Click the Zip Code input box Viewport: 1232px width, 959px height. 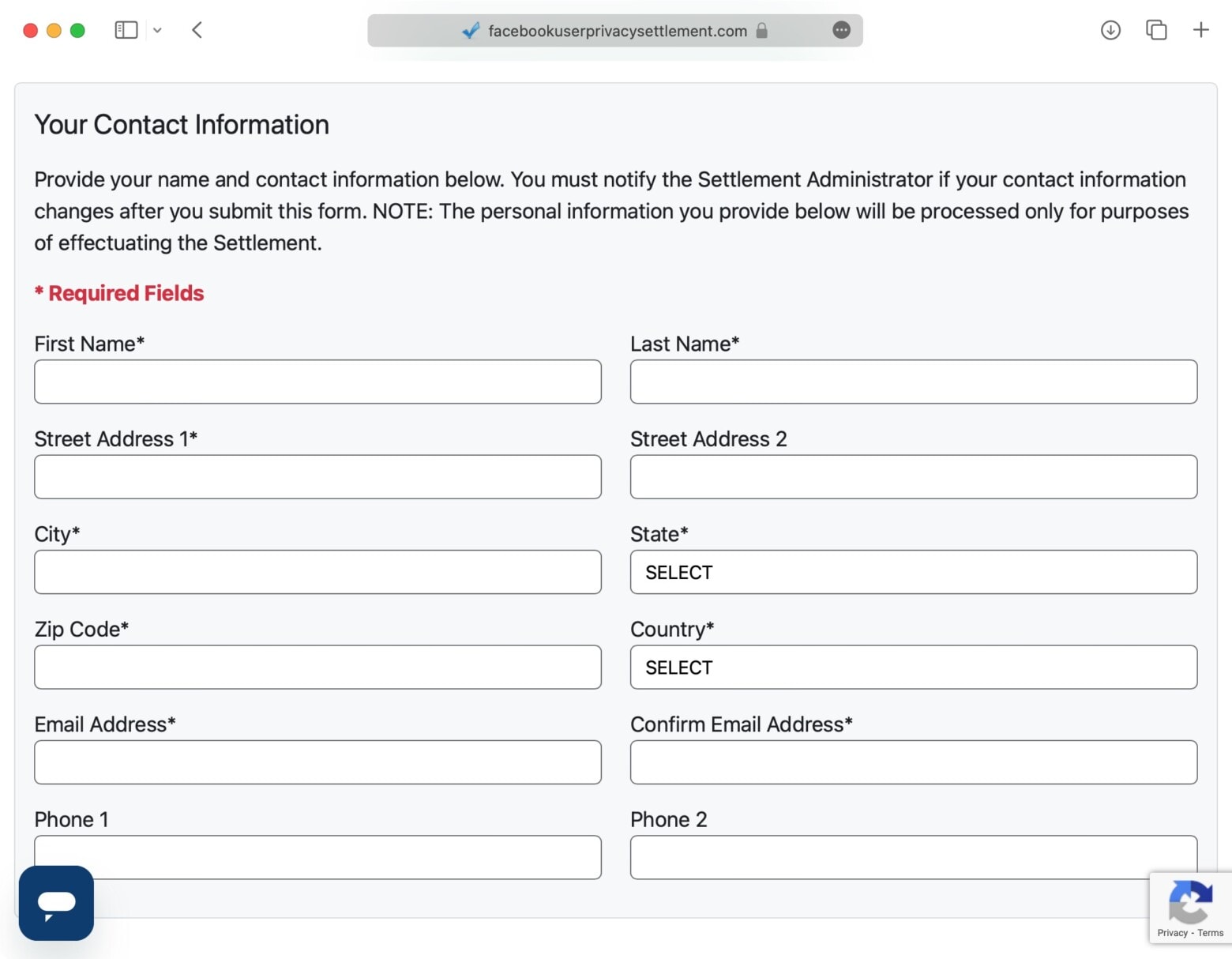click(x=317, y=668)
